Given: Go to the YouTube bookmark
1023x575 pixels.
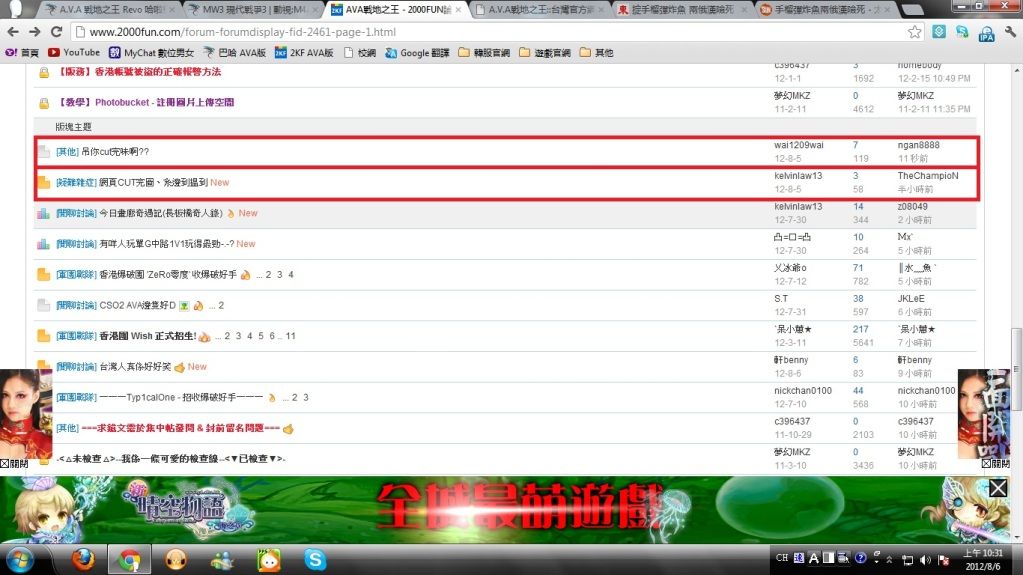Looking at the screenshot, I should tap(73, 52).
